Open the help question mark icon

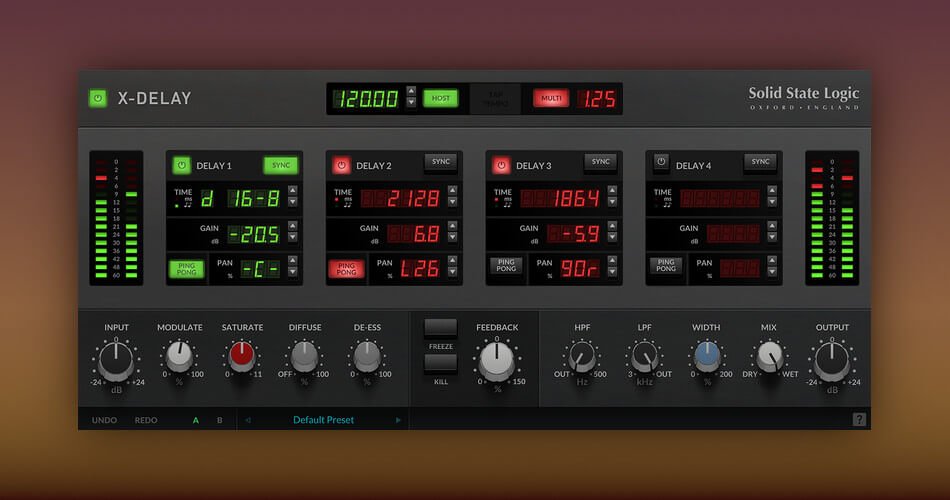859,419
